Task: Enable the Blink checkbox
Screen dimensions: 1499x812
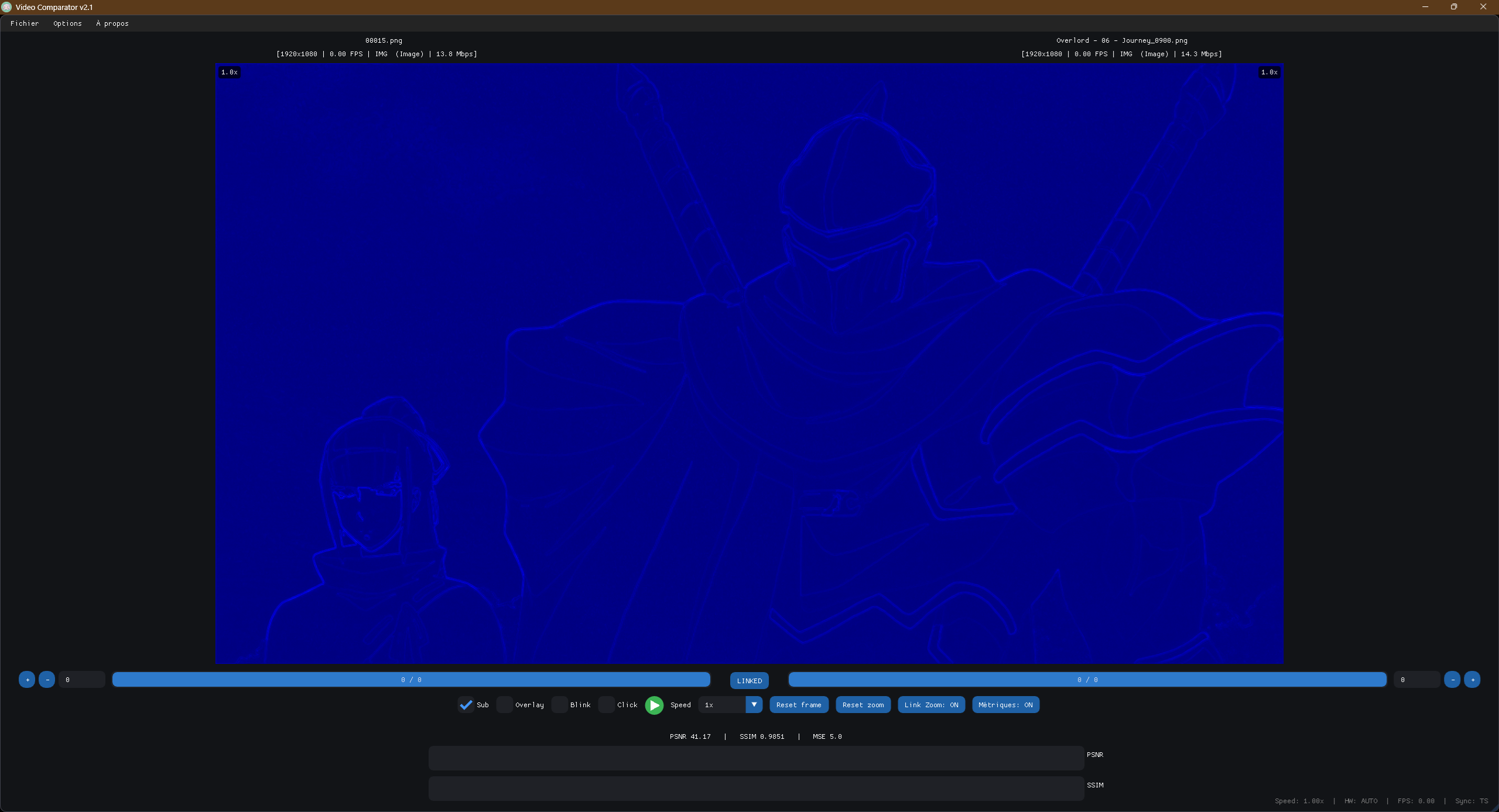Action: click(x=560, y=705)
